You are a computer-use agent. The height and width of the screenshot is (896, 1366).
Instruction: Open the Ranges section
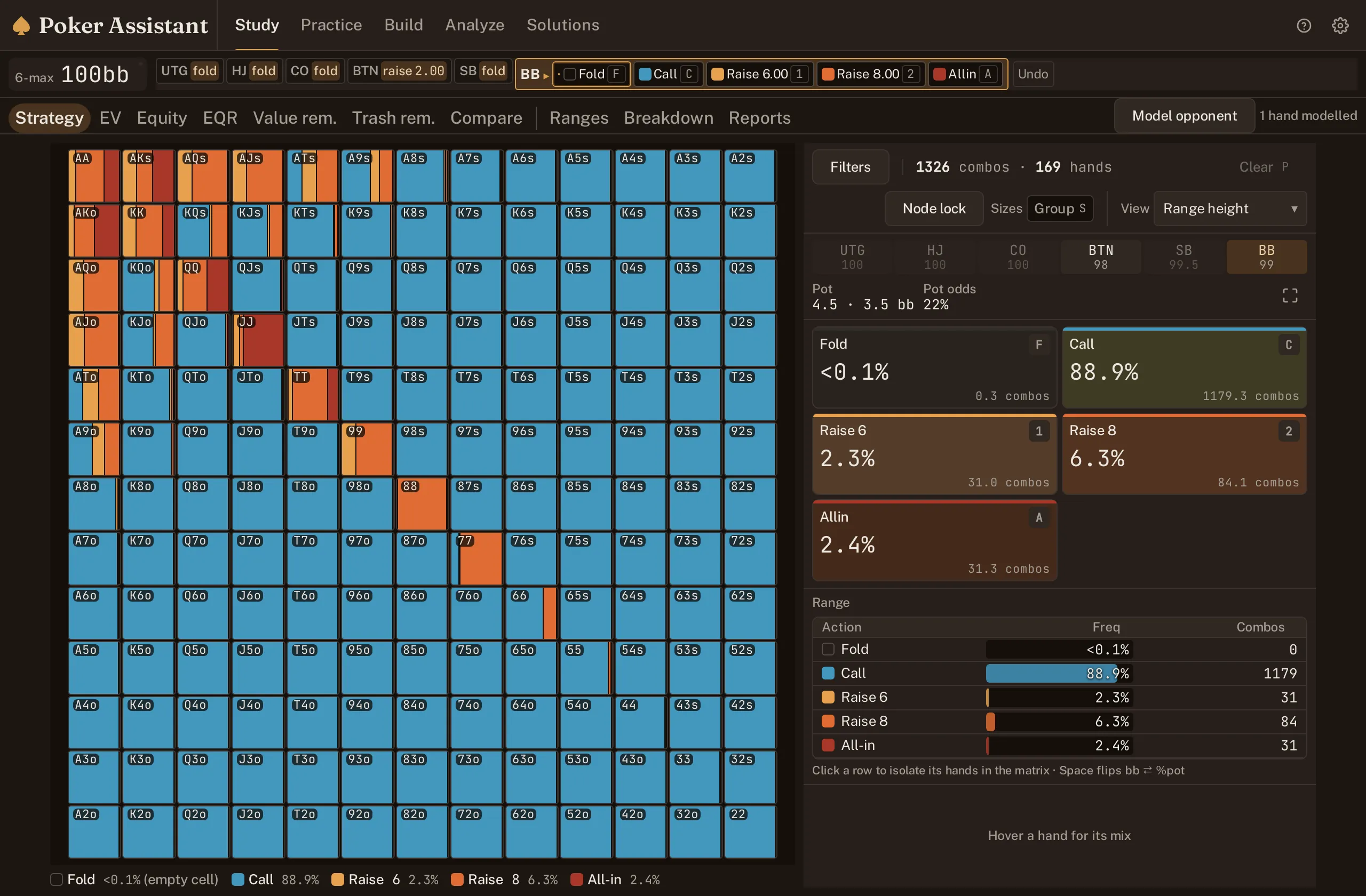578,117
